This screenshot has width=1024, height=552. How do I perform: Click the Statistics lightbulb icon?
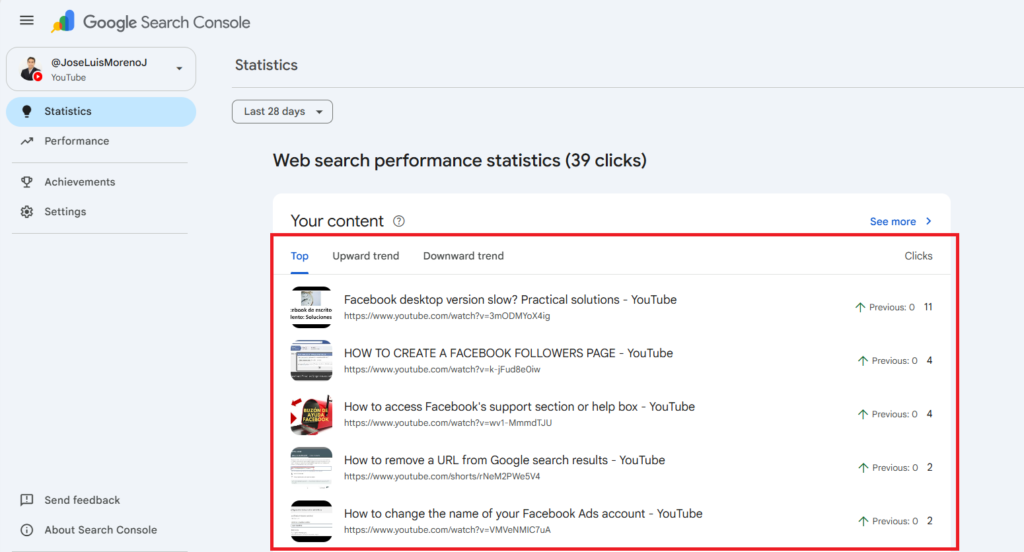[x=27, y=112]
